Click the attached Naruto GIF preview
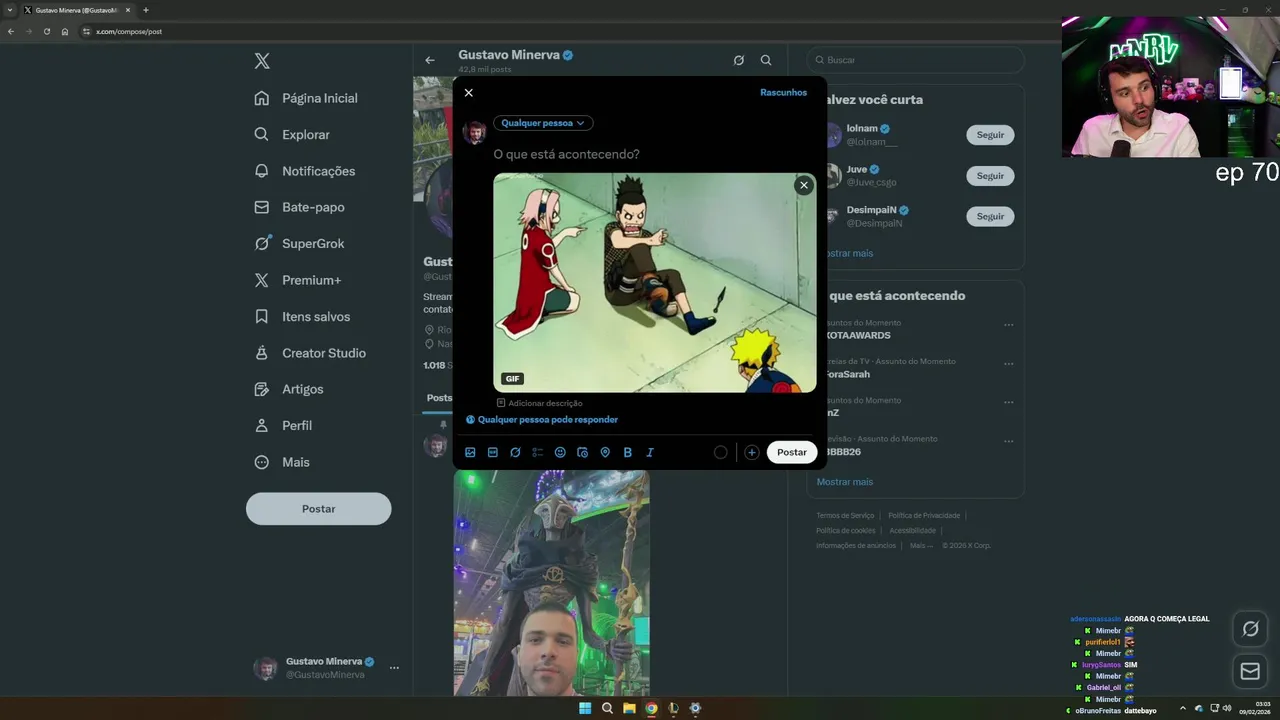1280x720 pixels. click(655, 283)
